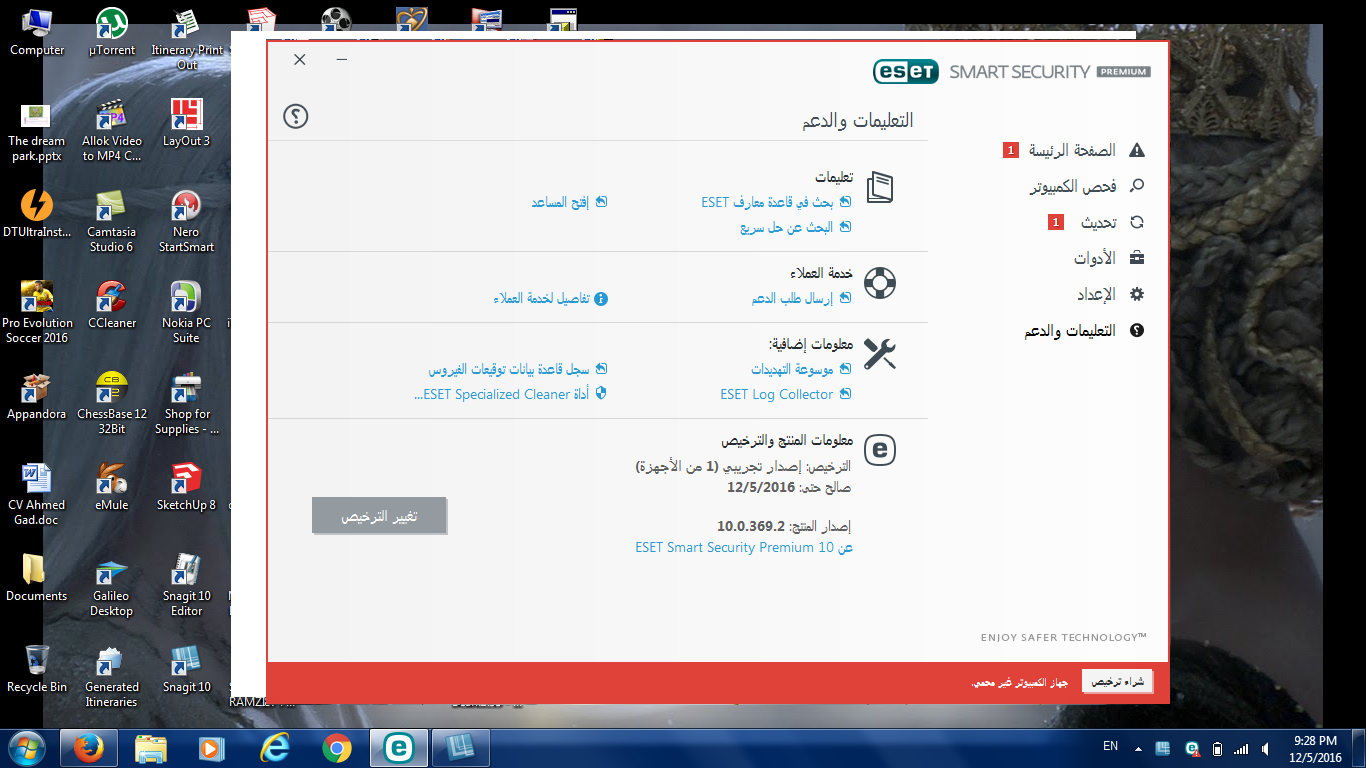Screen dimensions: 1366x768
Task: Open تفاصيل لخدمة العملاء details link
Action: coord(550,298)
